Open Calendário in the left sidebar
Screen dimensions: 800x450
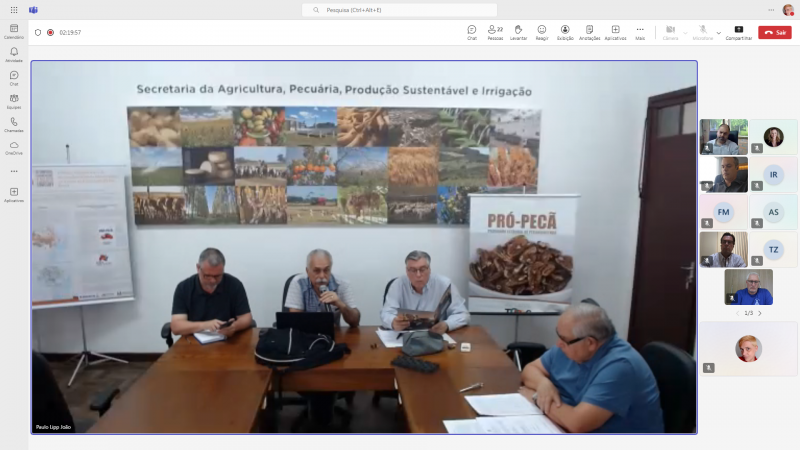click(x=14, y=32)
